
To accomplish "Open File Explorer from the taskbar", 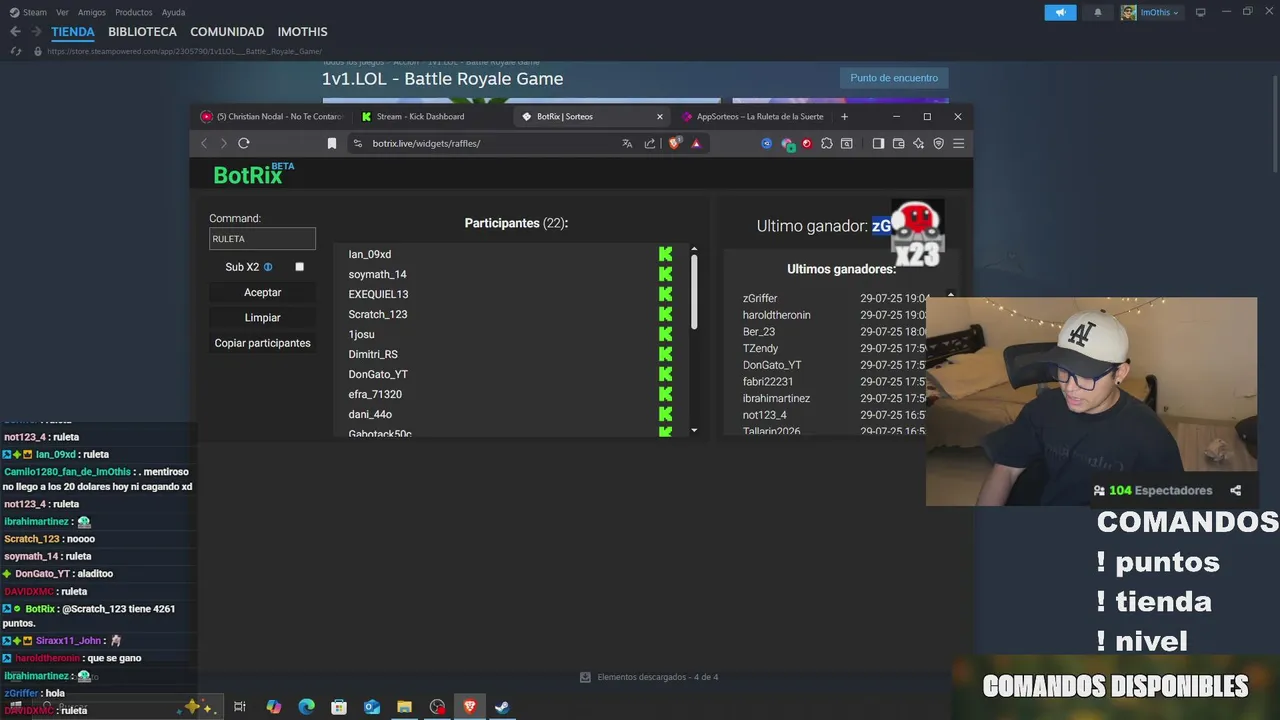I will click(404, 707).
